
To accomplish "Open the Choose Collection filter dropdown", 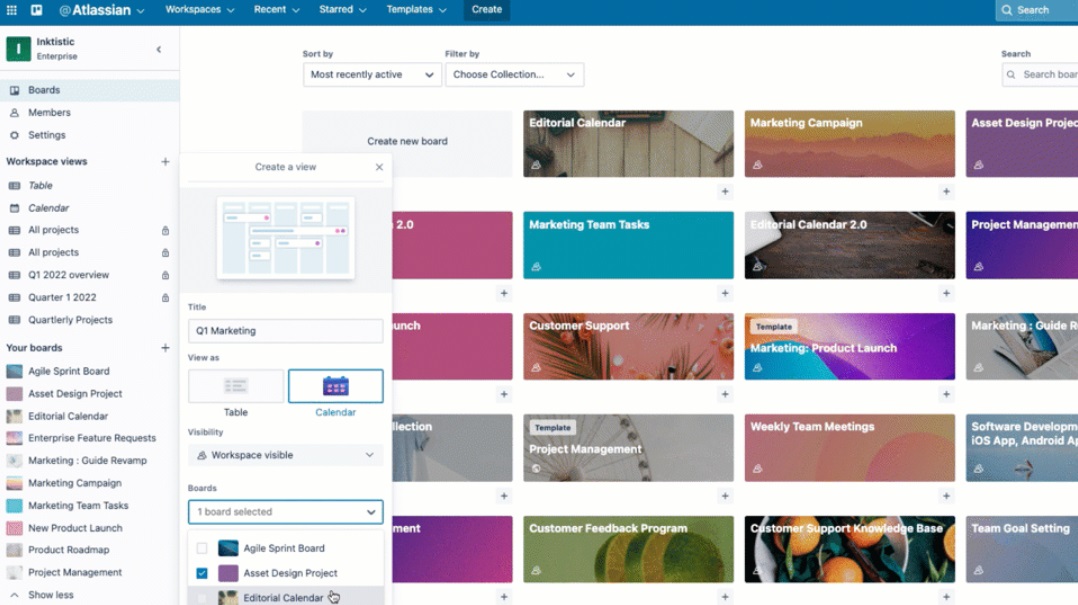I will (514, 75).
